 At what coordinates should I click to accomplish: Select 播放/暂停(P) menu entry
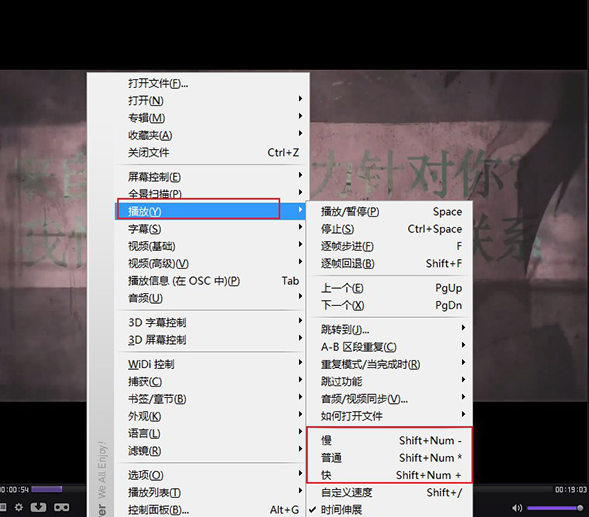[390, 212]
